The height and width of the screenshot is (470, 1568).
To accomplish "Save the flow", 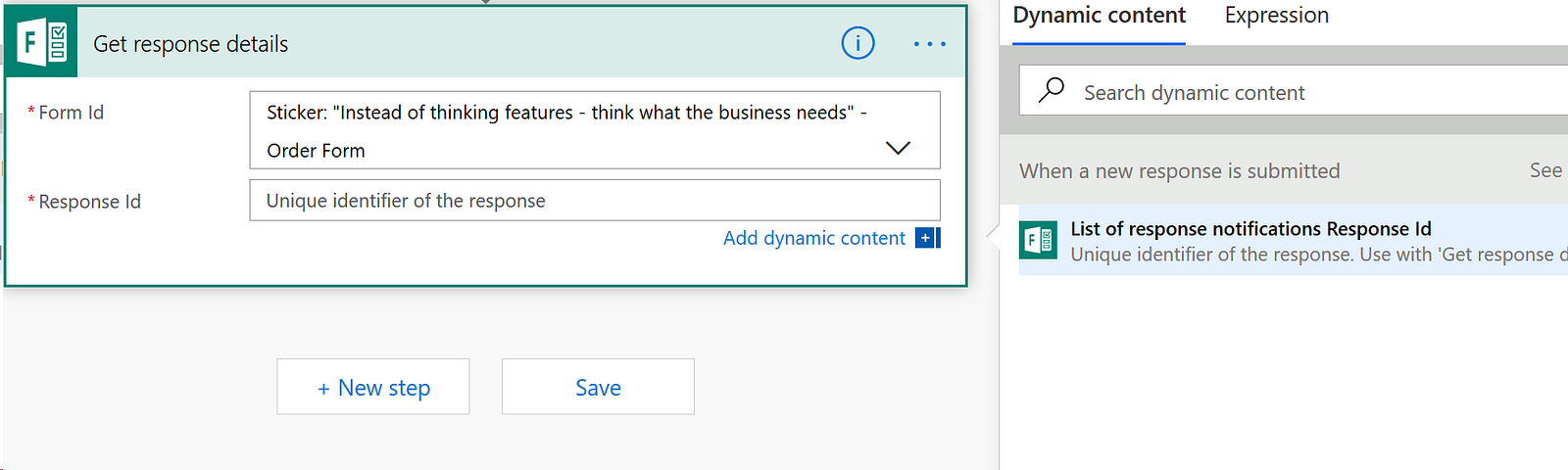I will click(x=598, y=388).
